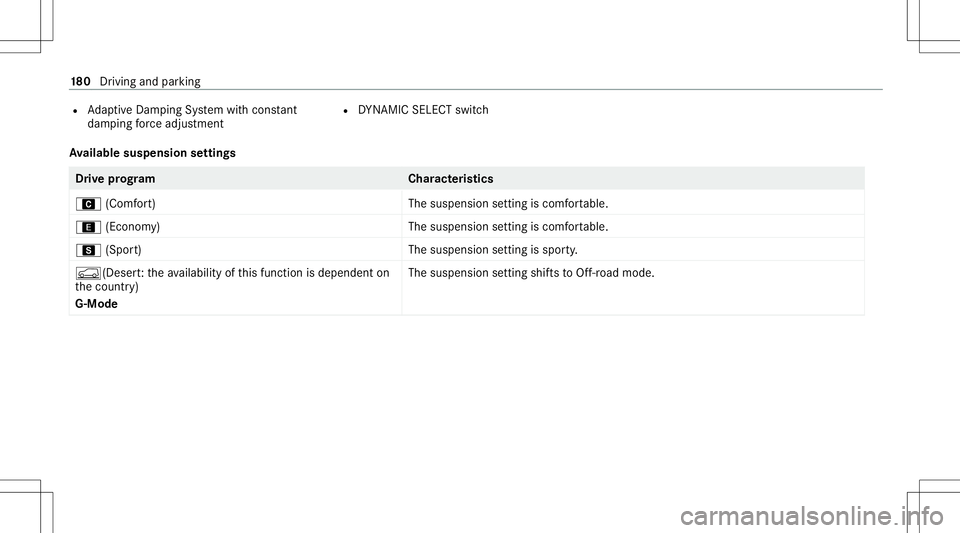960x533 pixels.
Task: Select the Characteristics column header
Action: tap(451, 179)
